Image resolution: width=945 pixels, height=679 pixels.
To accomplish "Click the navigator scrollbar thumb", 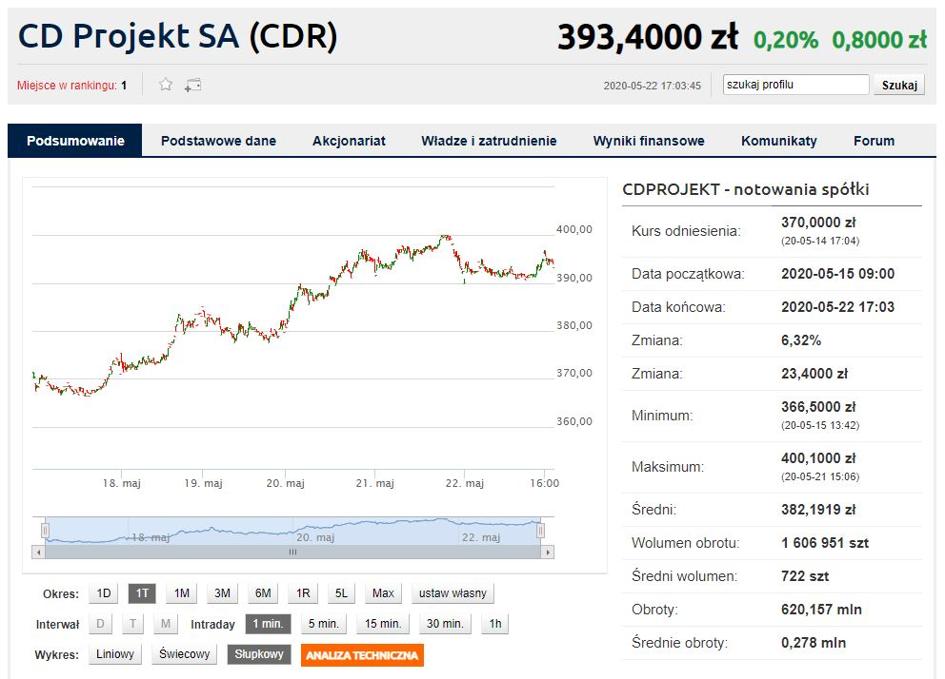I will (x=293, y=552).
